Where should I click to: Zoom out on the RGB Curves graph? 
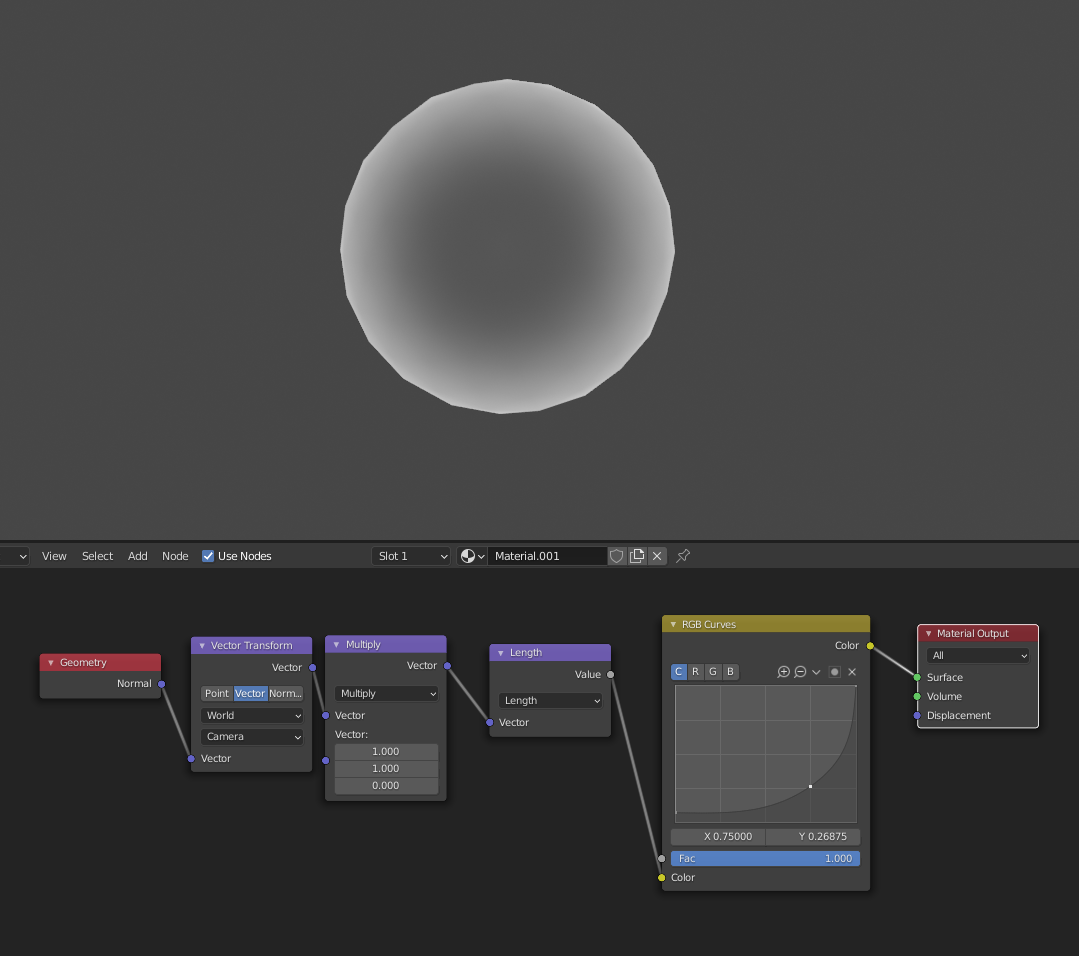coord(800,672)
